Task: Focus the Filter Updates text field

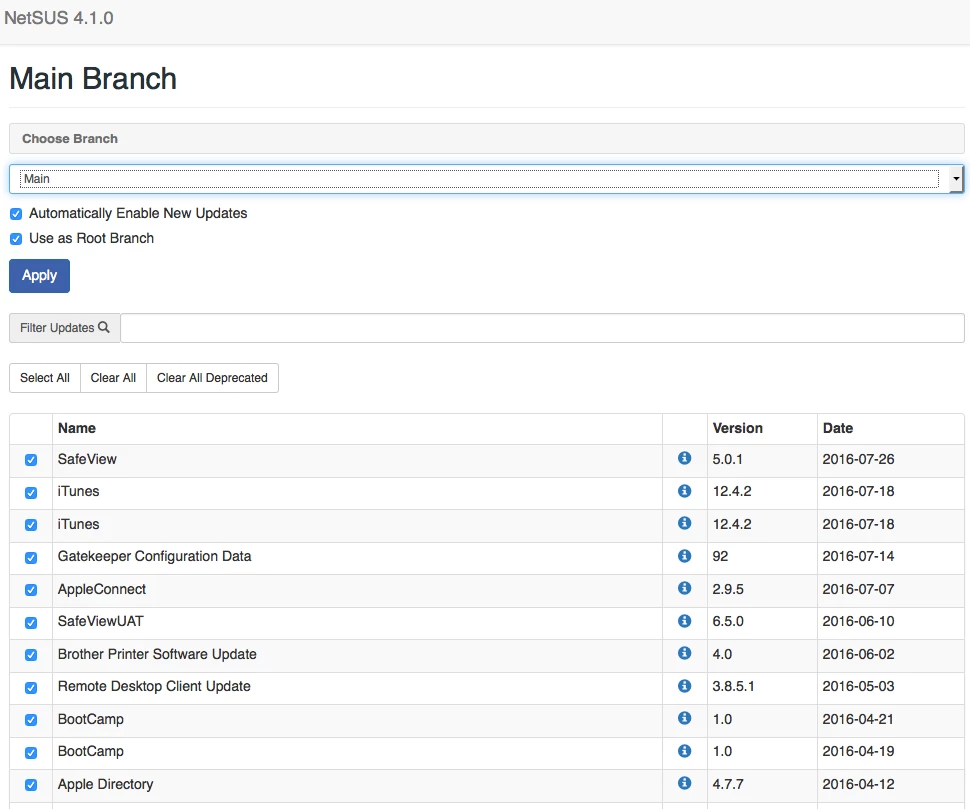Action: click(543, 328)
